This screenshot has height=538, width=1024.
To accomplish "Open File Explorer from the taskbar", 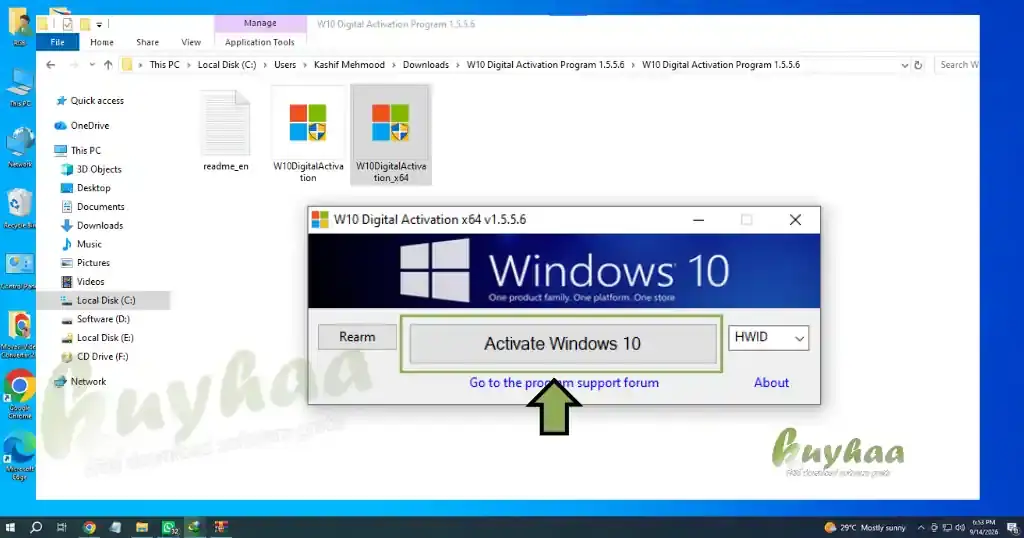I will pyautogui.click(x=142, y=527).
